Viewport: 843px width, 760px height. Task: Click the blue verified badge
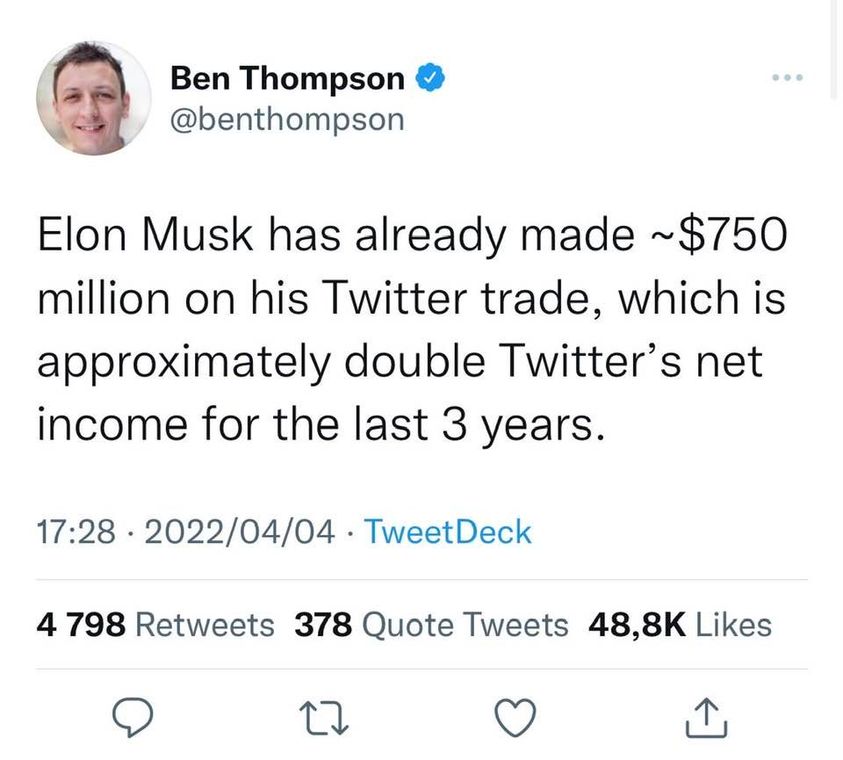coord(429,78)
